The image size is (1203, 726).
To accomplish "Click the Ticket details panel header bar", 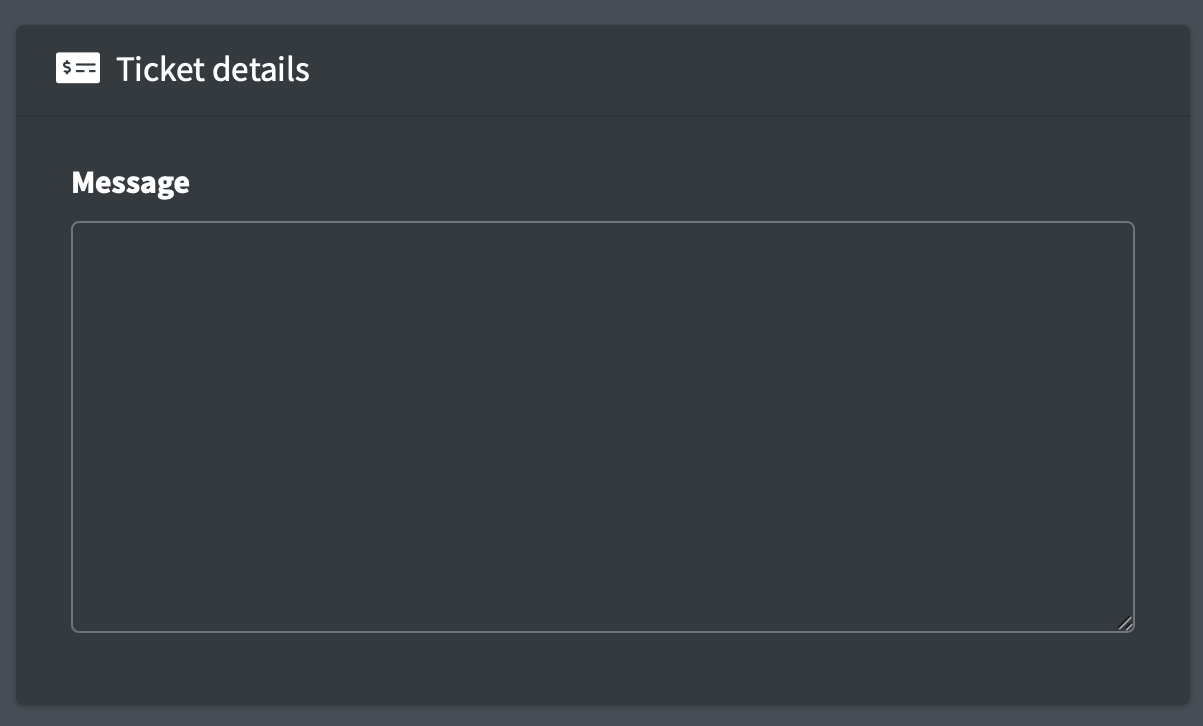I will click(x=700, y=69).
